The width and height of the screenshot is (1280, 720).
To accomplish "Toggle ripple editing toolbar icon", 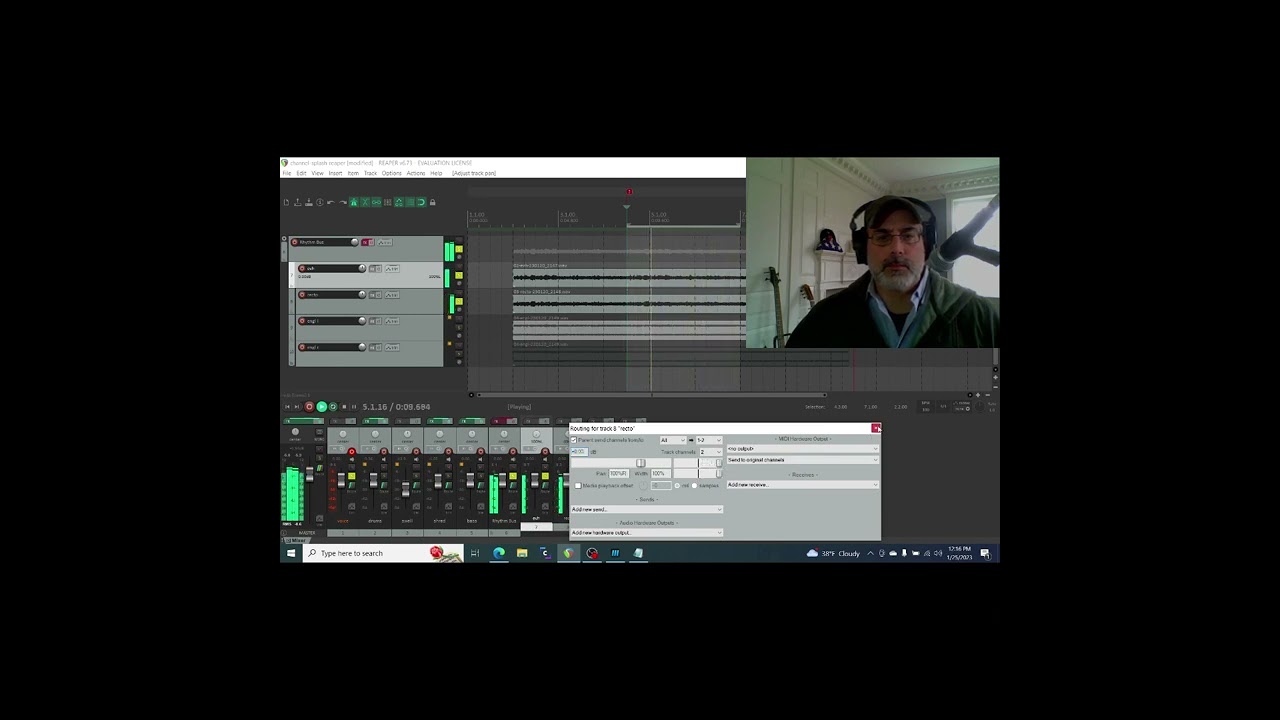I will [387, 202].
